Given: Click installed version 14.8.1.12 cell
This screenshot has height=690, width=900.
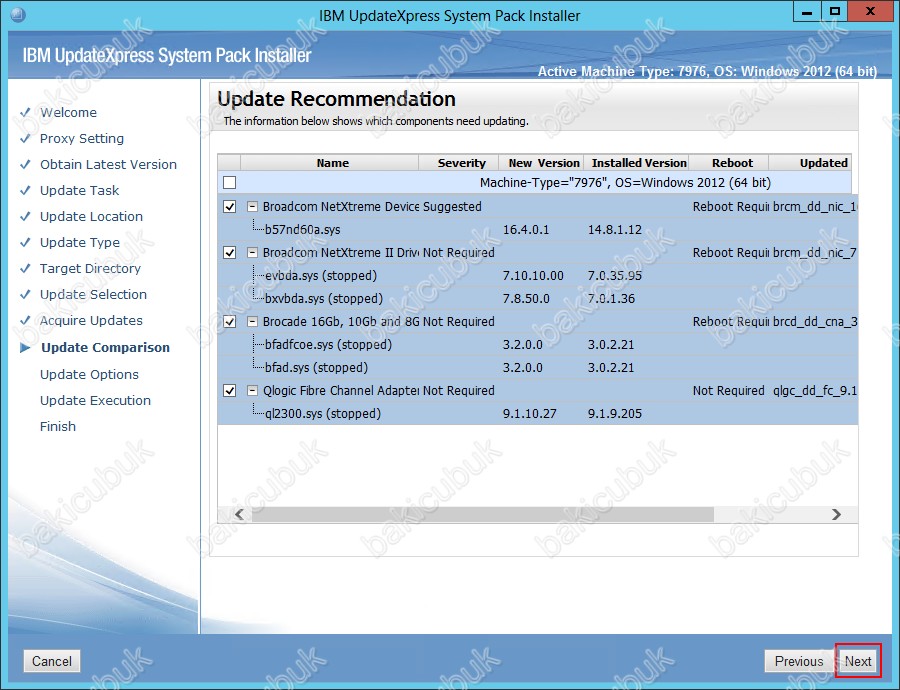Looking at the screenshot, I should pyautogui.click(x=614, y=230).
